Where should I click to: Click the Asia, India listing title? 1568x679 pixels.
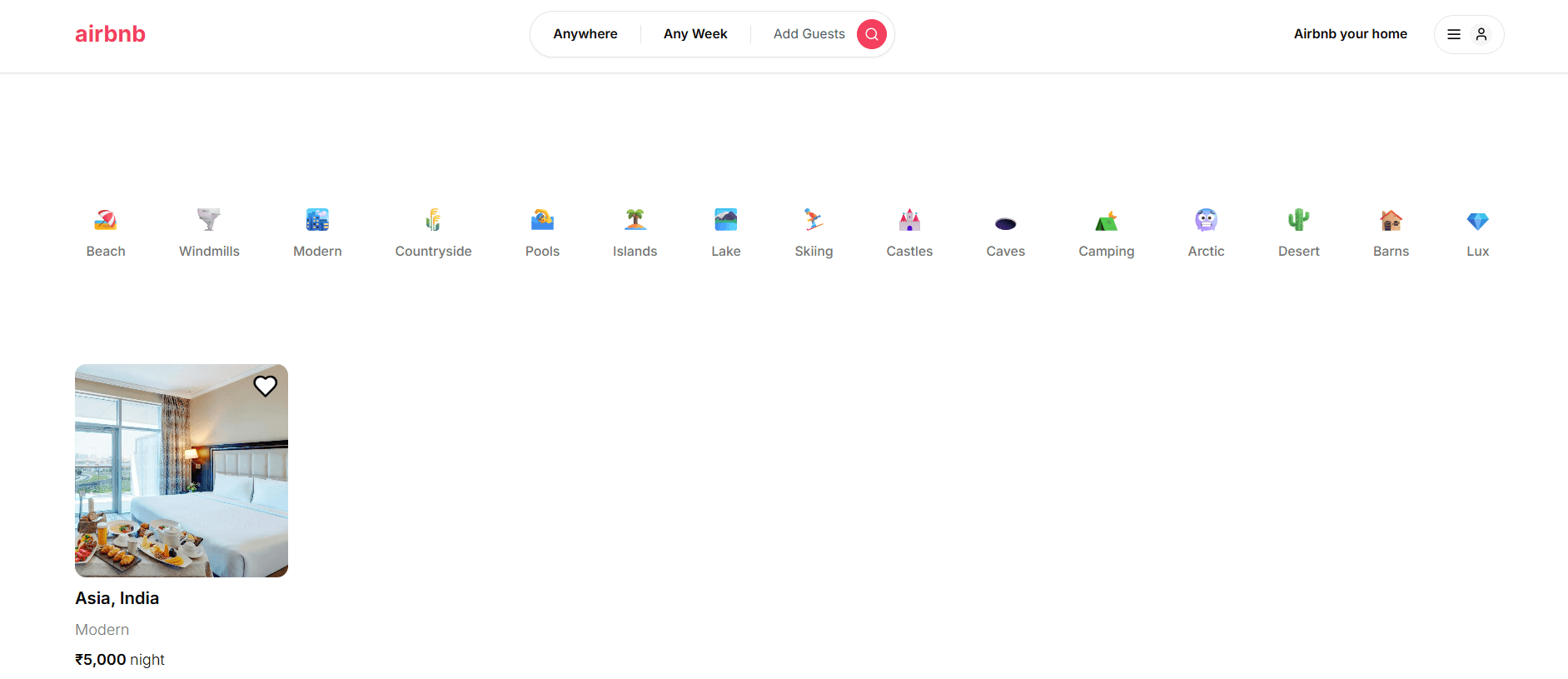pyautogui.click(x=117, y=598)
